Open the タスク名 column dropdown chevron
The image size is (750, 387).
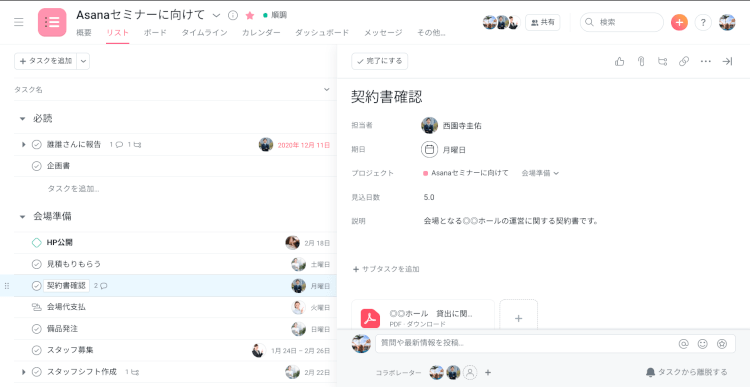327,89
